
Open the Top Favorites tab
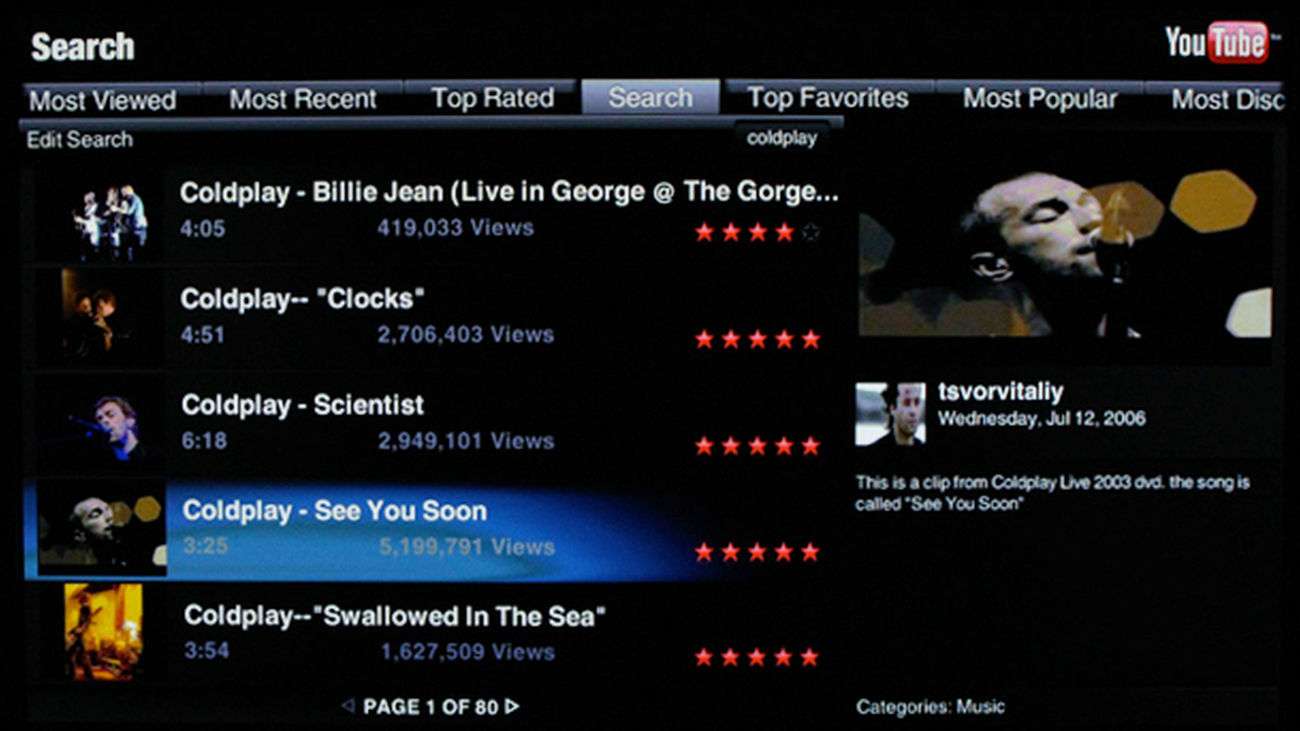(828, 98)
